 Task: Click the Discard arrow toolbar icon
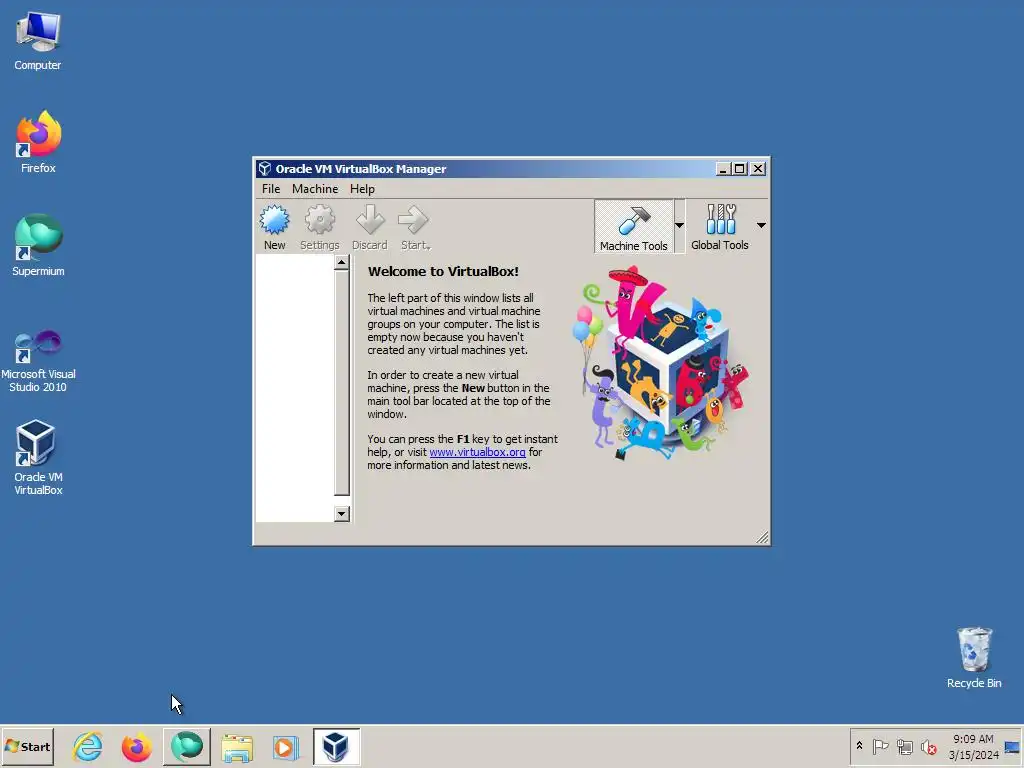(x=370, y=227)
